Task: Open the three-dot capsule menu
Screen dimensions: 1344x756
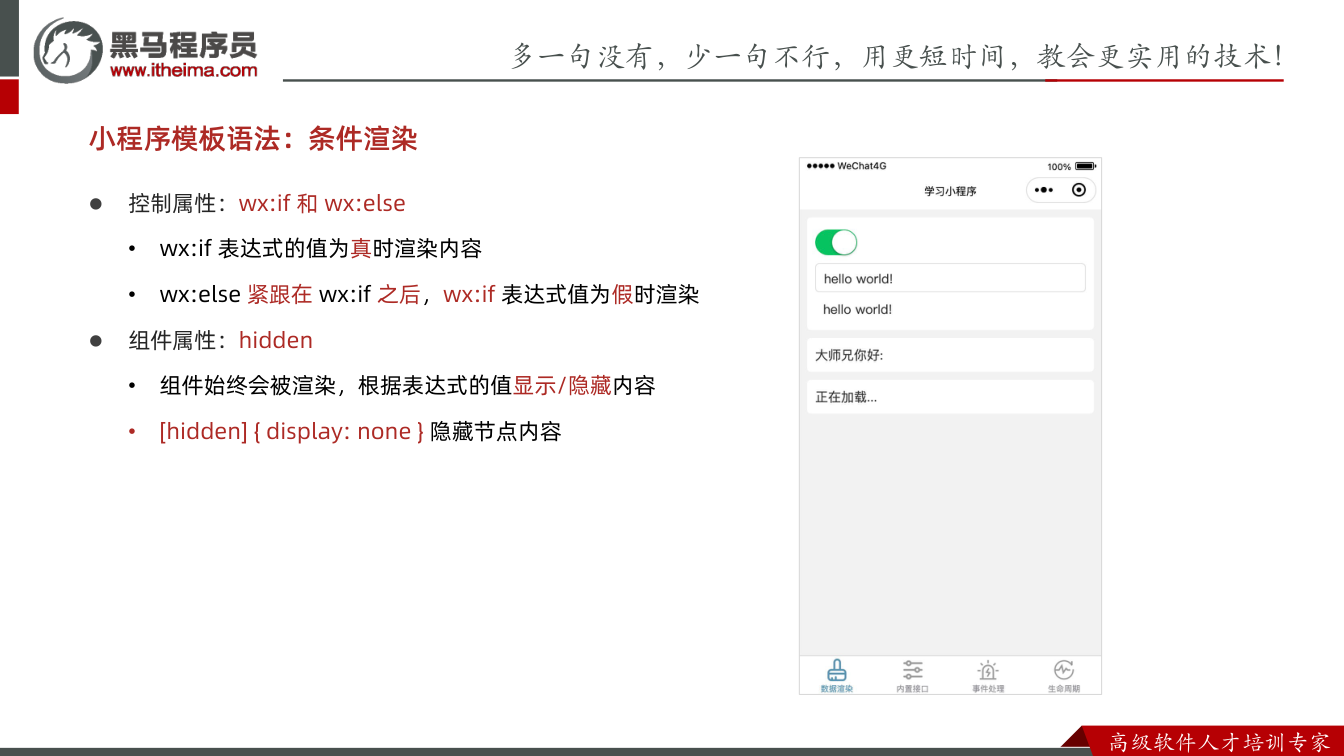Action: (1044, 190)
